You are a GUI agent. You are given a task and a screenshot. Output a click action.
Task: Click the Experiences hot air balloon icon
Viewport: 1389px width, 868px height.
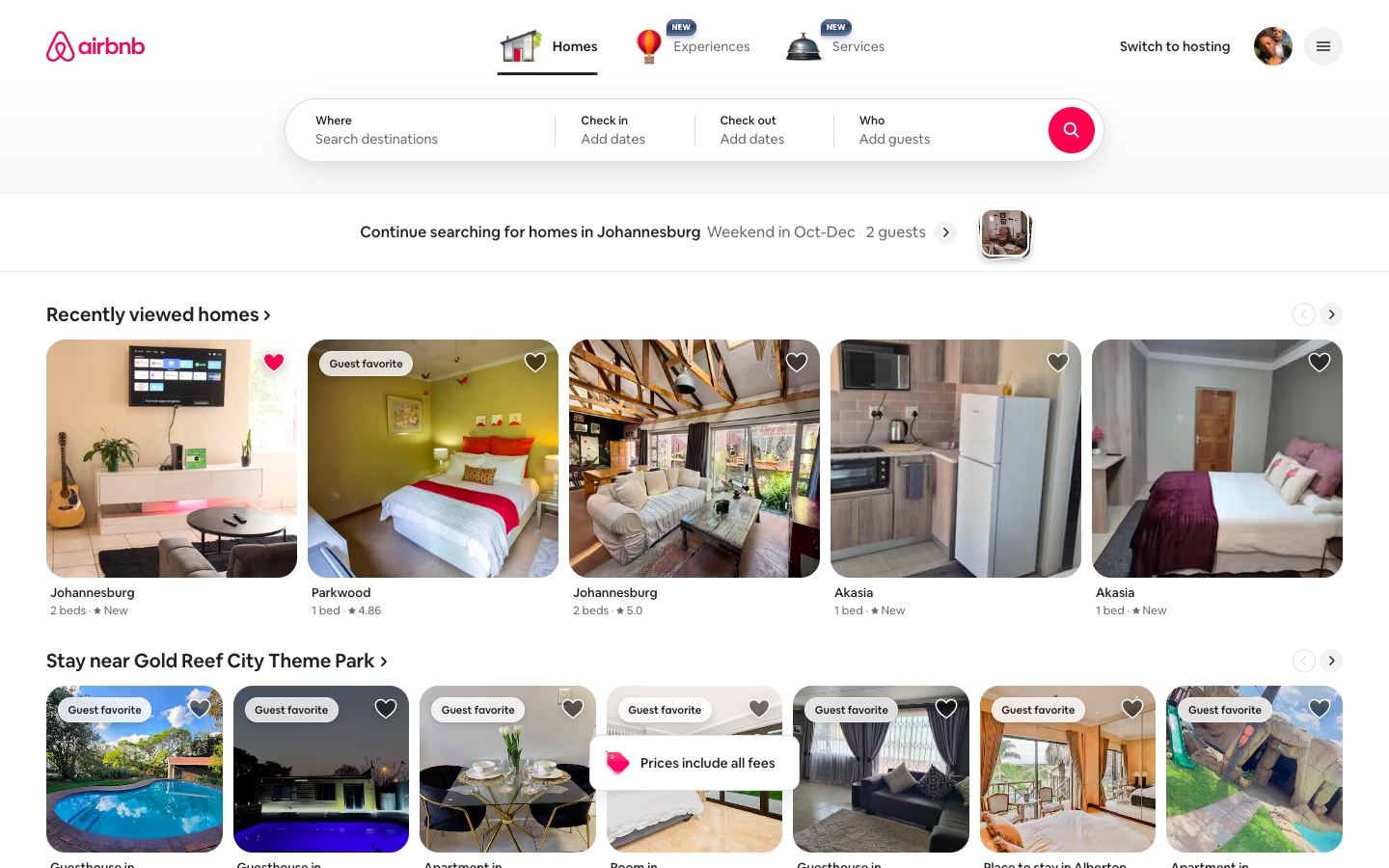649,46
